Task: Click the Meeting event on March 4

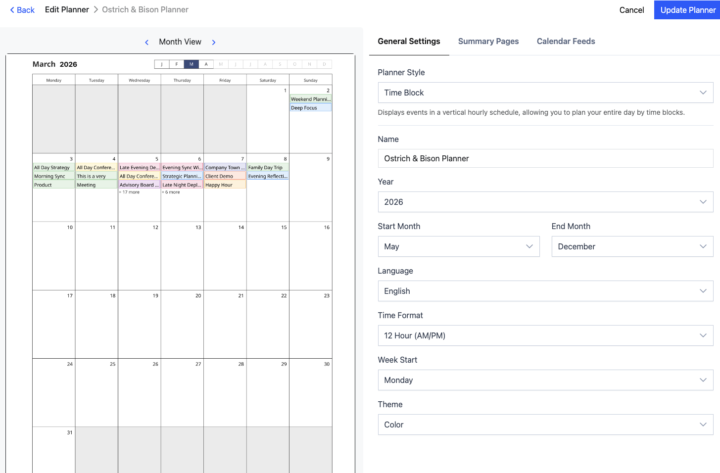Action: (96, 185)
